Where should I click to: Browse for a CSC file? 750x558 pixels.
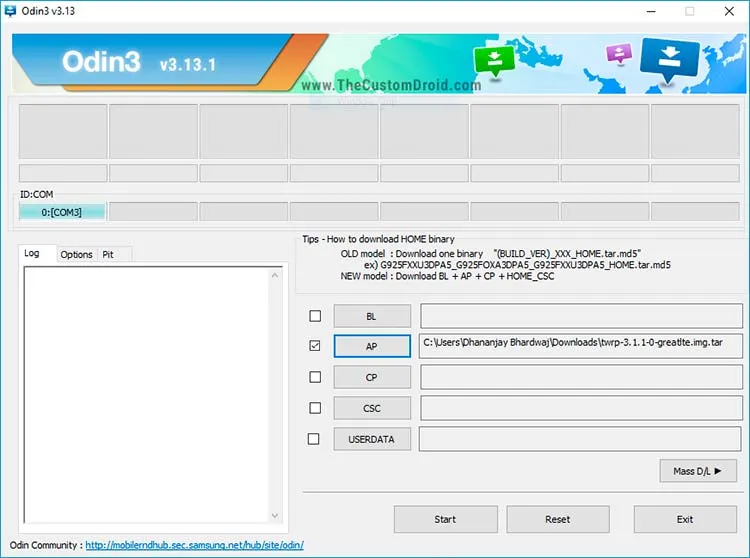pyautogui.click(x=372, y=408)
